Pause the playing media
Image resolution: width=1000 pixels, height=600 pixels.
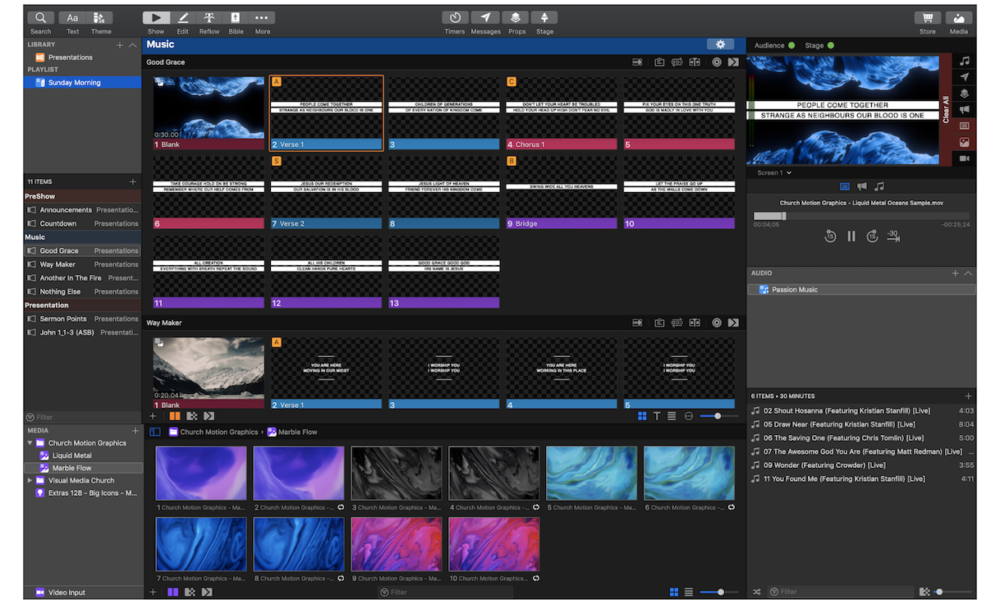tap(851, 237)
